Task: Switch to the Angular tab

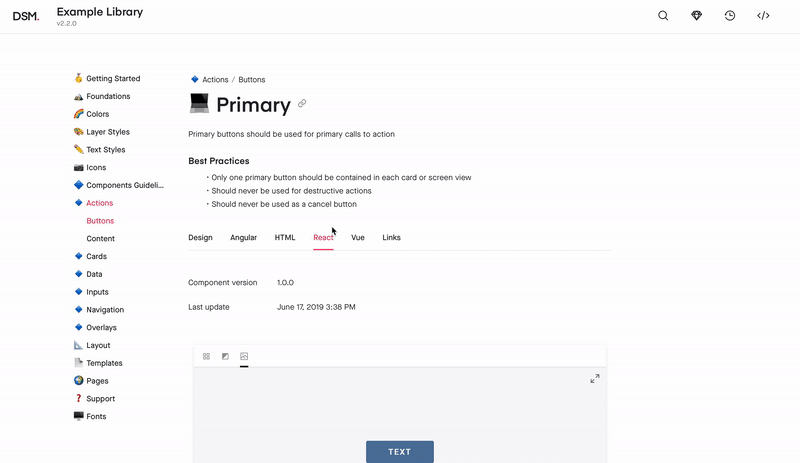Action: (243, 237)
